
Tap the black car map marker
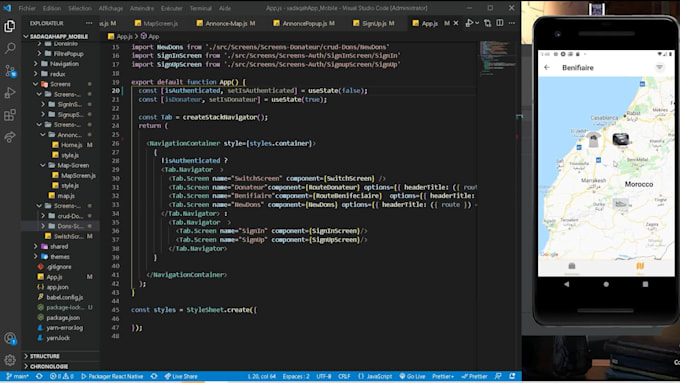pyautogui.click(x=621, y=139)
